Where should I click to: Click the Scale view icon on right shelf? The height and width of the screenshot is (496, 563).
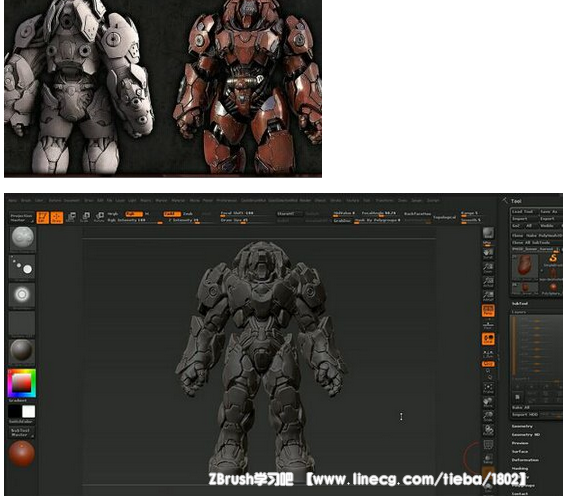tap(488, 416)
